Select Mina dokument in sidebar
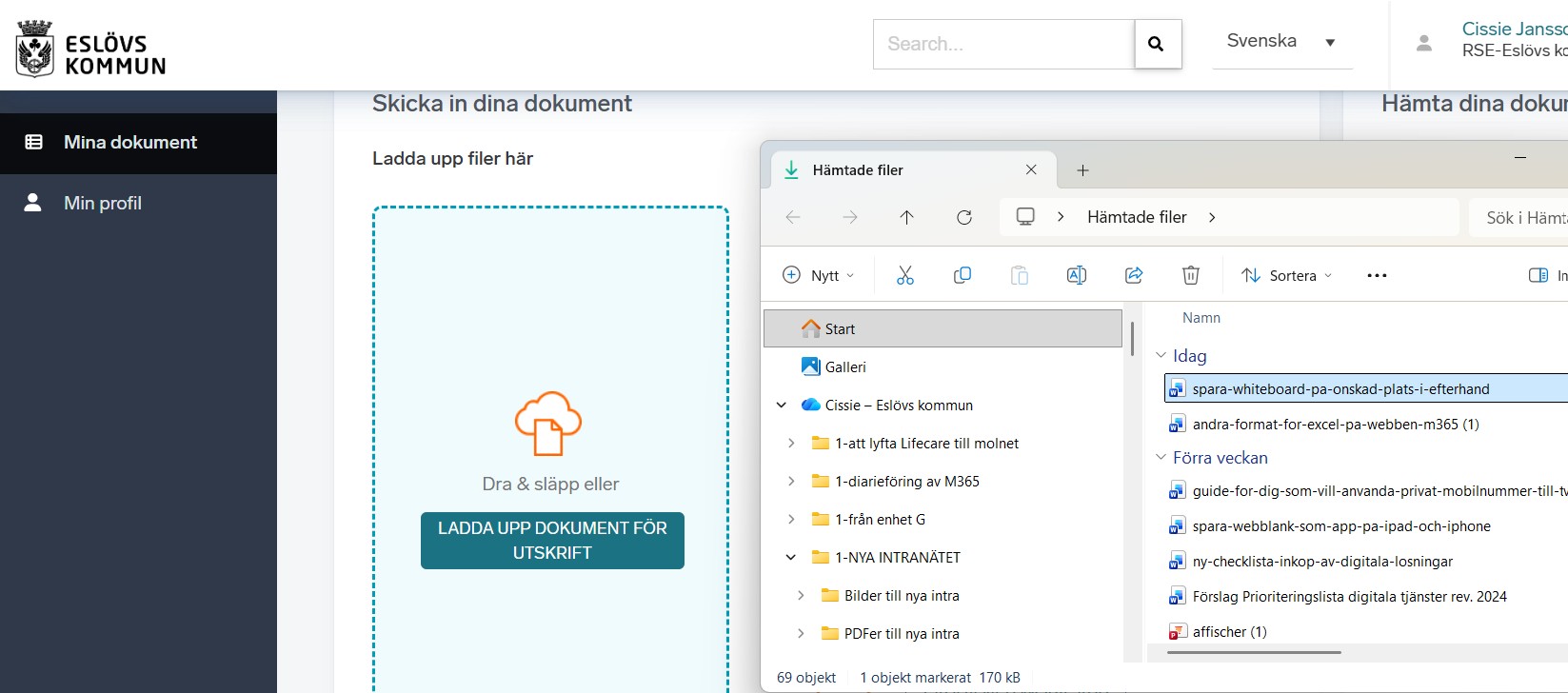 pos(130,142)
